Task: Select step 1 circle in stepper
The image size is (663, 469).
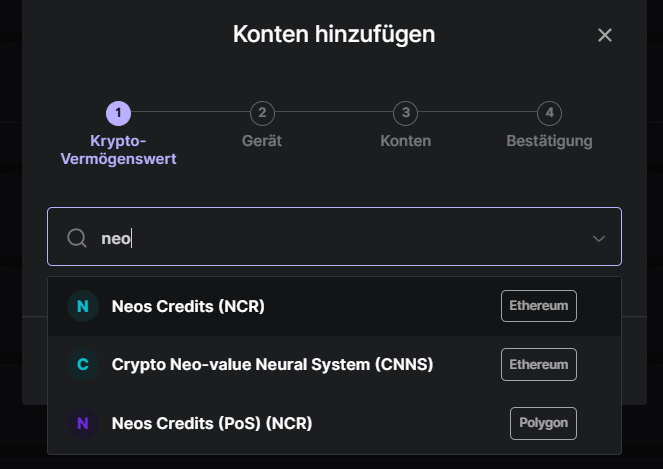Action: point(118,113)
